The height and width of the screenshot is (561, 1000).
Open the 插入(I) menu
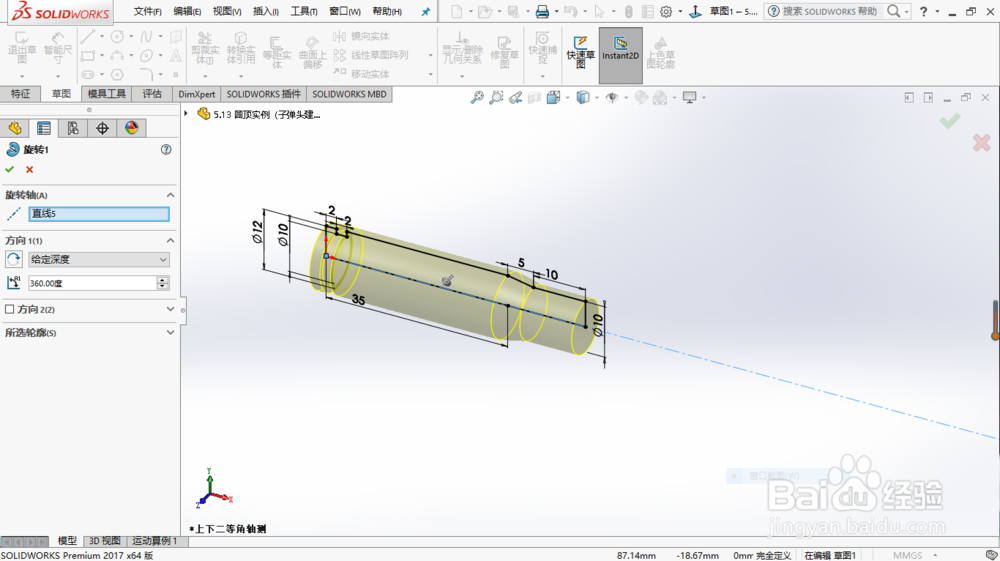tap(266, 11)
